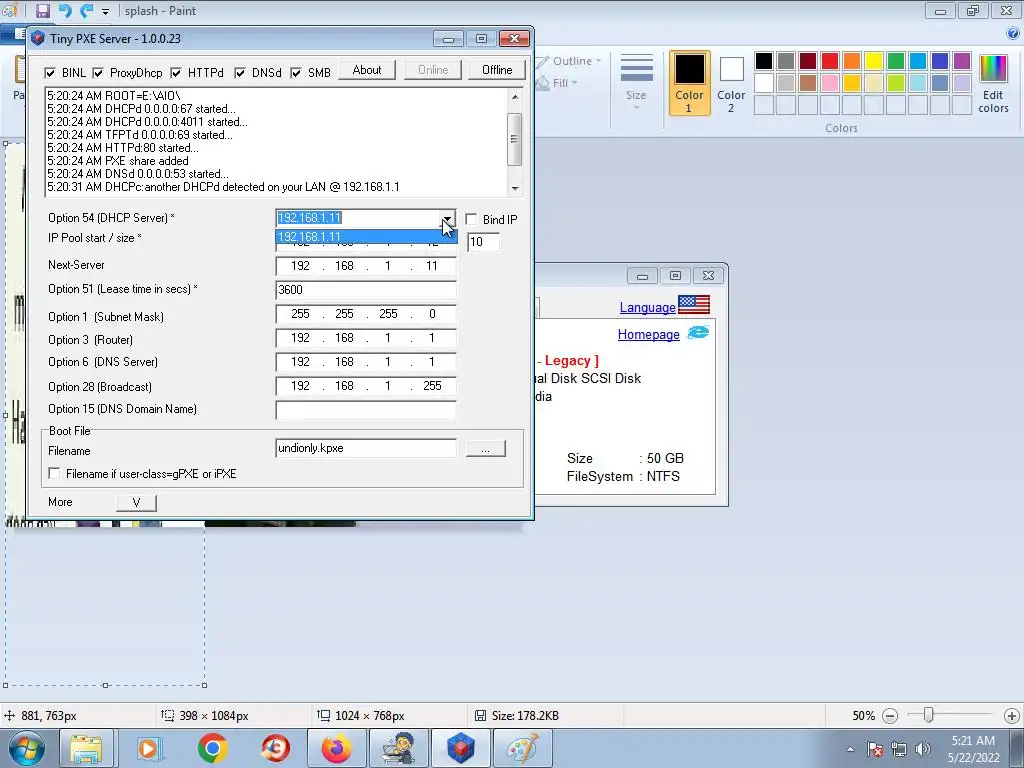Click the zoom in plus button in Paint
This screenshot has width=1024, height=768.
(x=1012, y=716)
